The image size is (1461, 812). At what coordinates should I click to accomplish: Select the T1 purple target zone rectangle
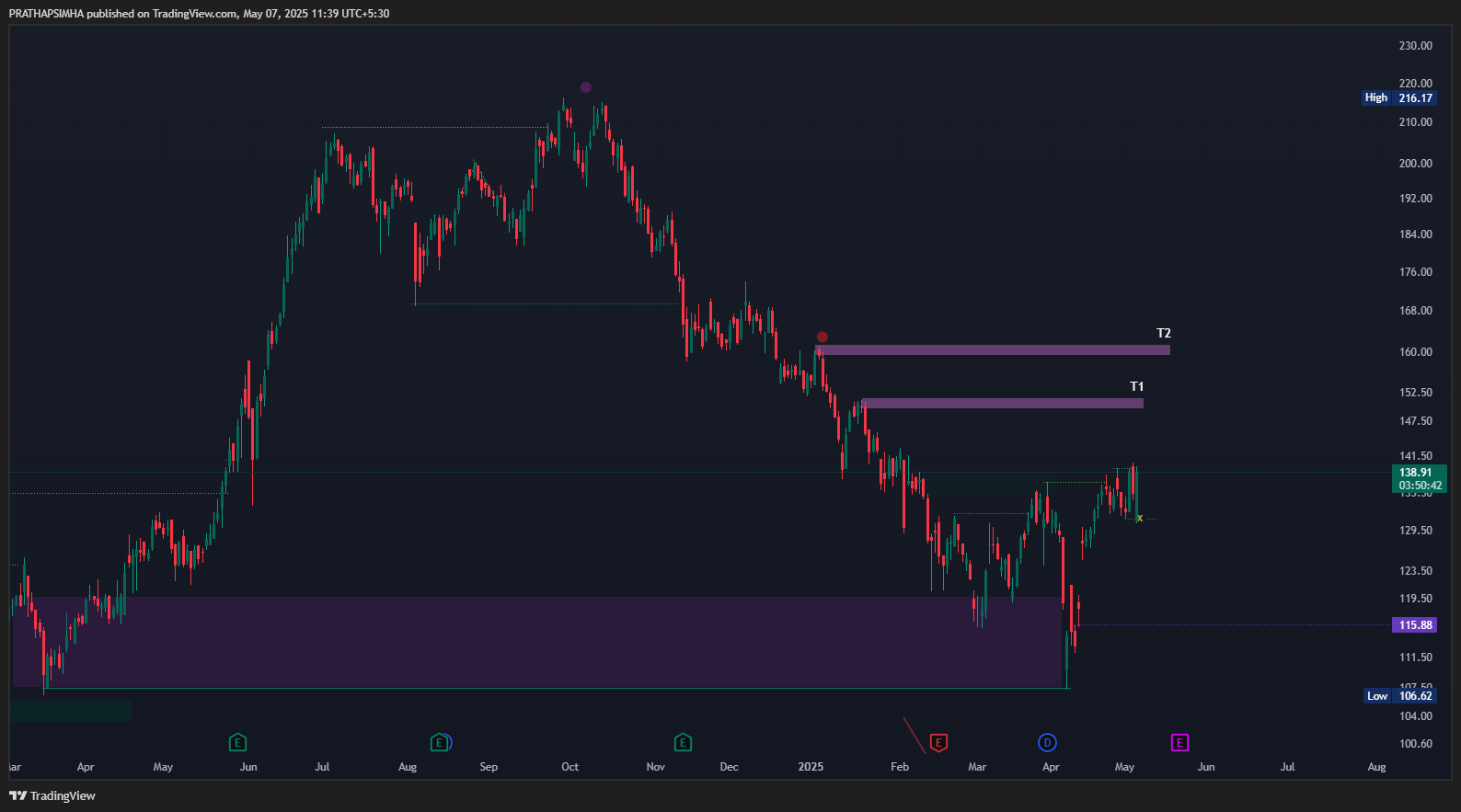[x=1003, y=403]
